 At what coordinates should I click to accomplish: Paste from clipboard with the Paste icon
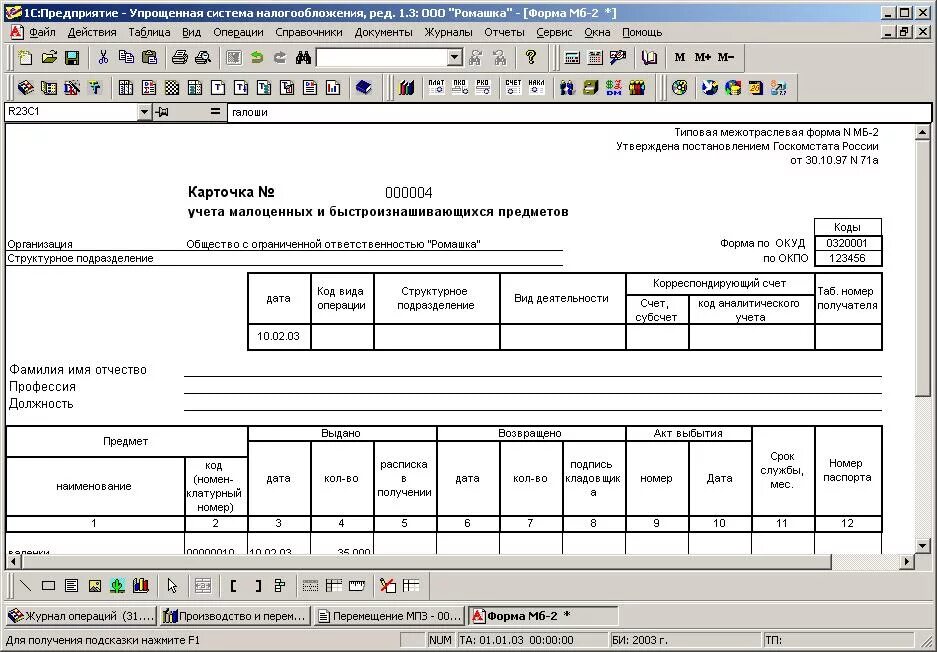click(149, 57)
